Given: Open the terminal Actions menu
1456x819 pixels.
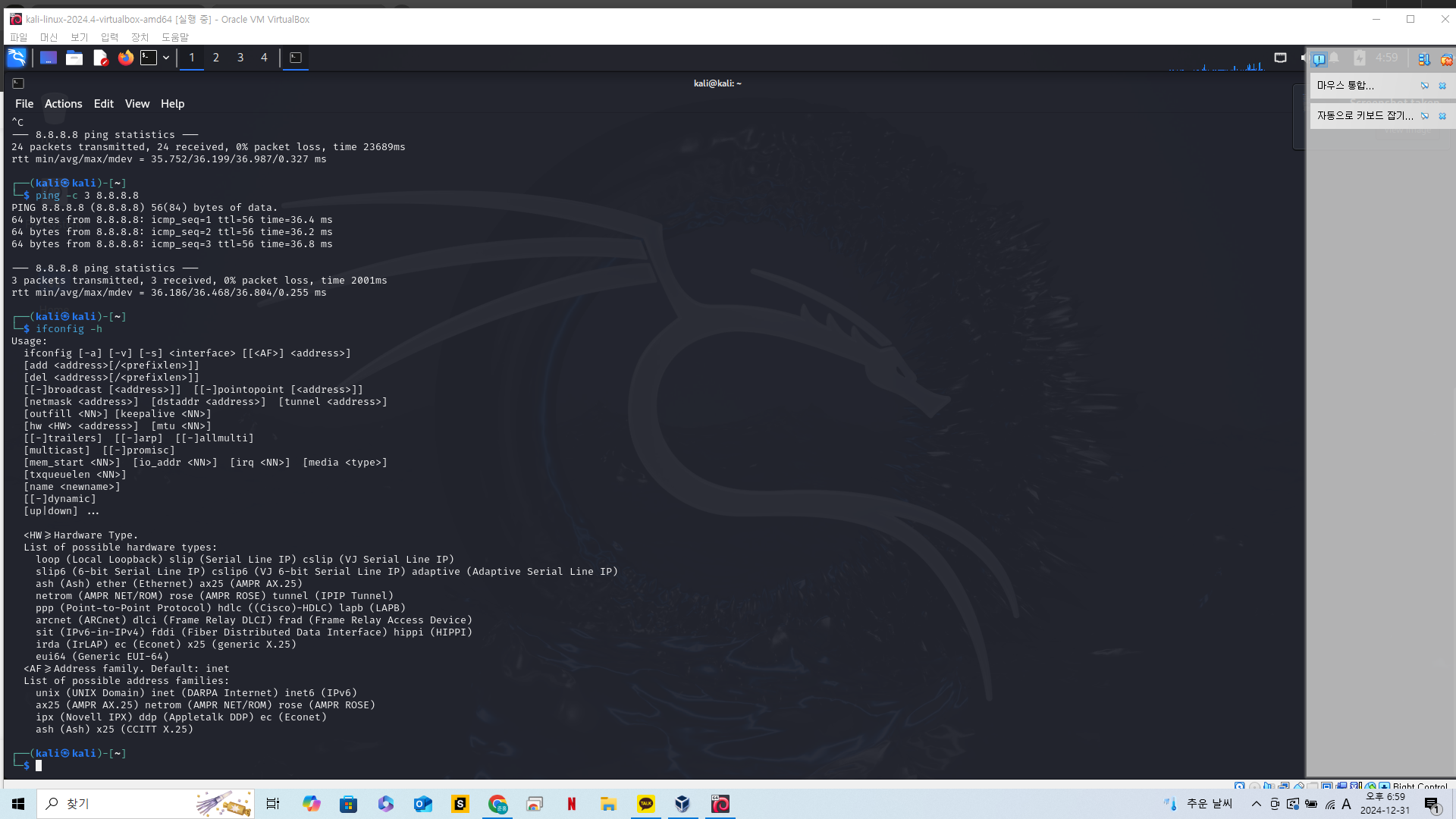Looking at the screenshot, I should [x=63, y=104].
